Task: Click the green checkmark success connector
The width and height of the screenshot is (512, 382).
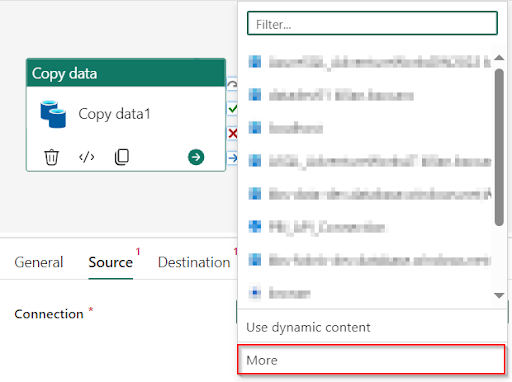Action: pos(233,109)
